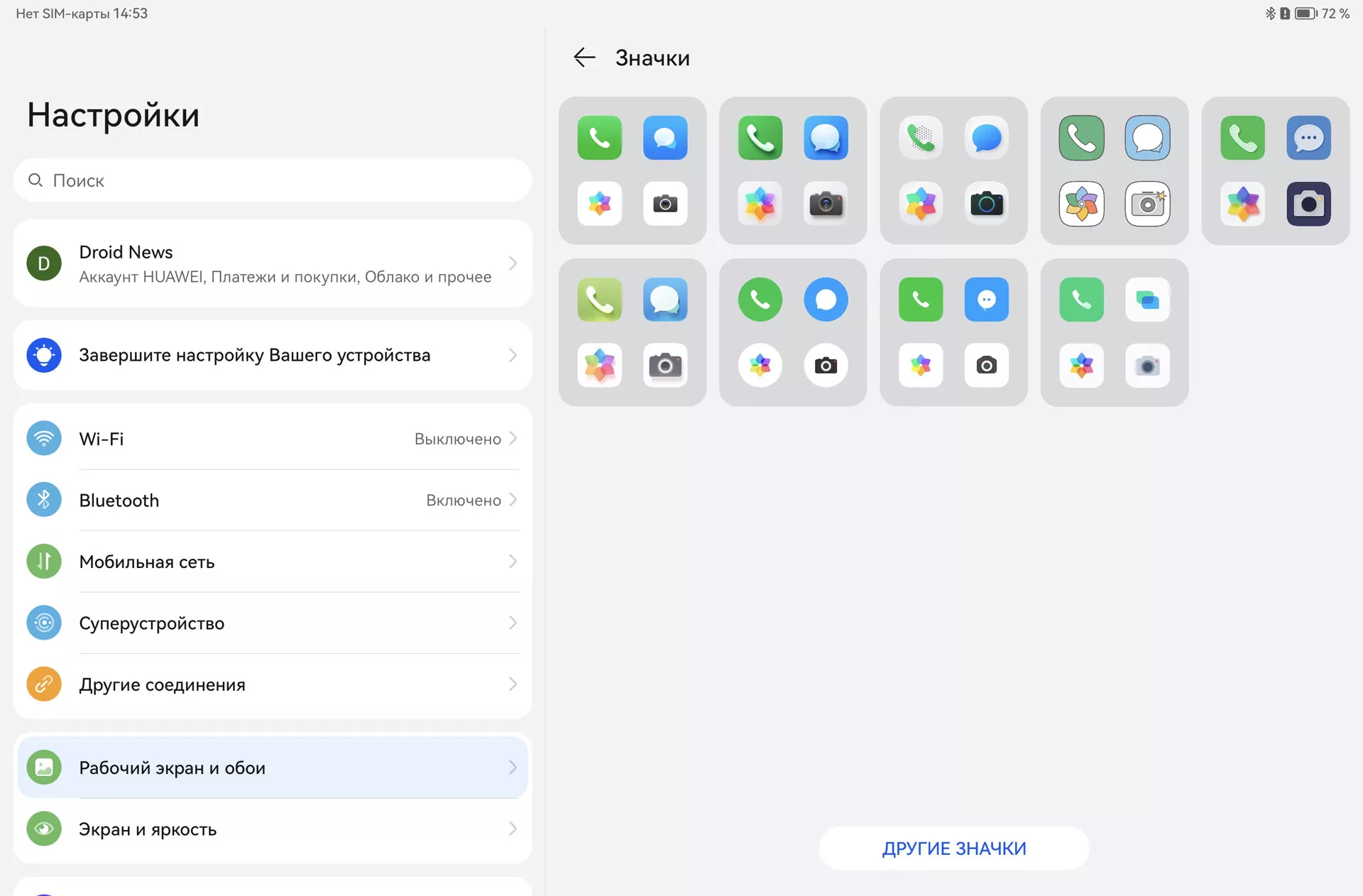Tap the Droid News avatar with letter D

[44, 263]
